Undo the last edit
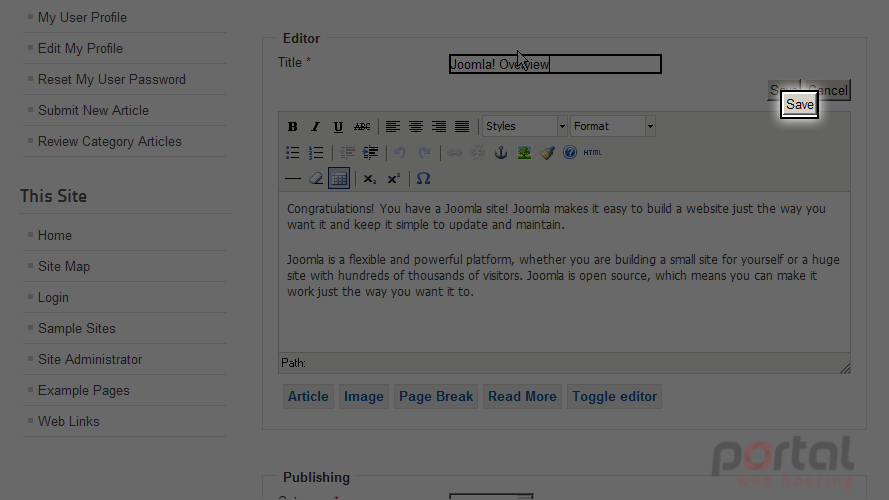This screenshot has width=889, height=500. pos(400,152)
